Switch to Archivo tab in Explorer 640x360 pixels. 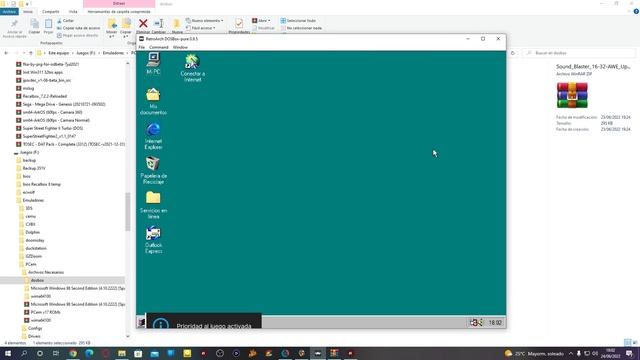click(x=9, y=12)
